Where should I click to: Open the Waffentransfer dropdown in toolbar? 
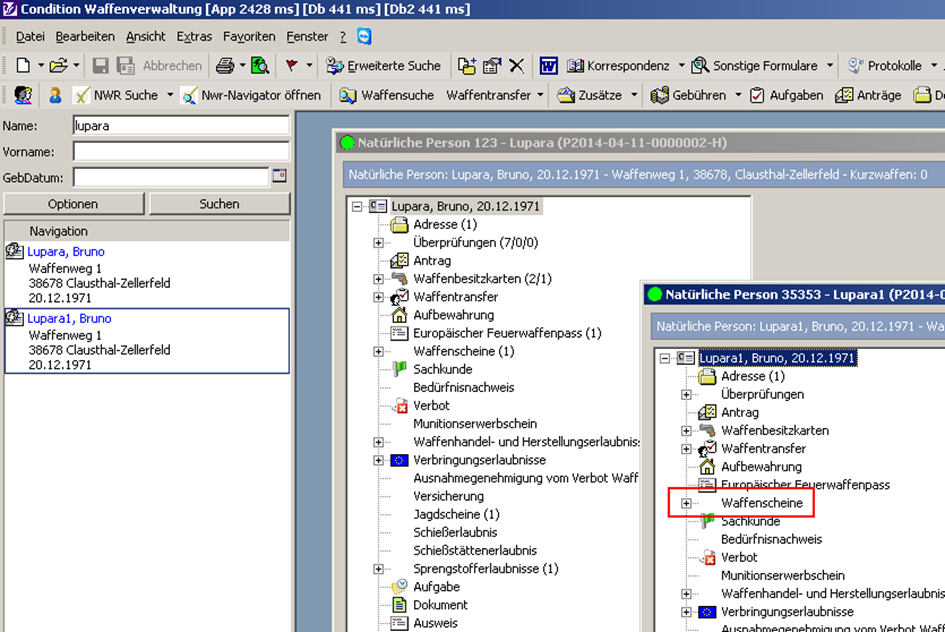coord(540,95)
